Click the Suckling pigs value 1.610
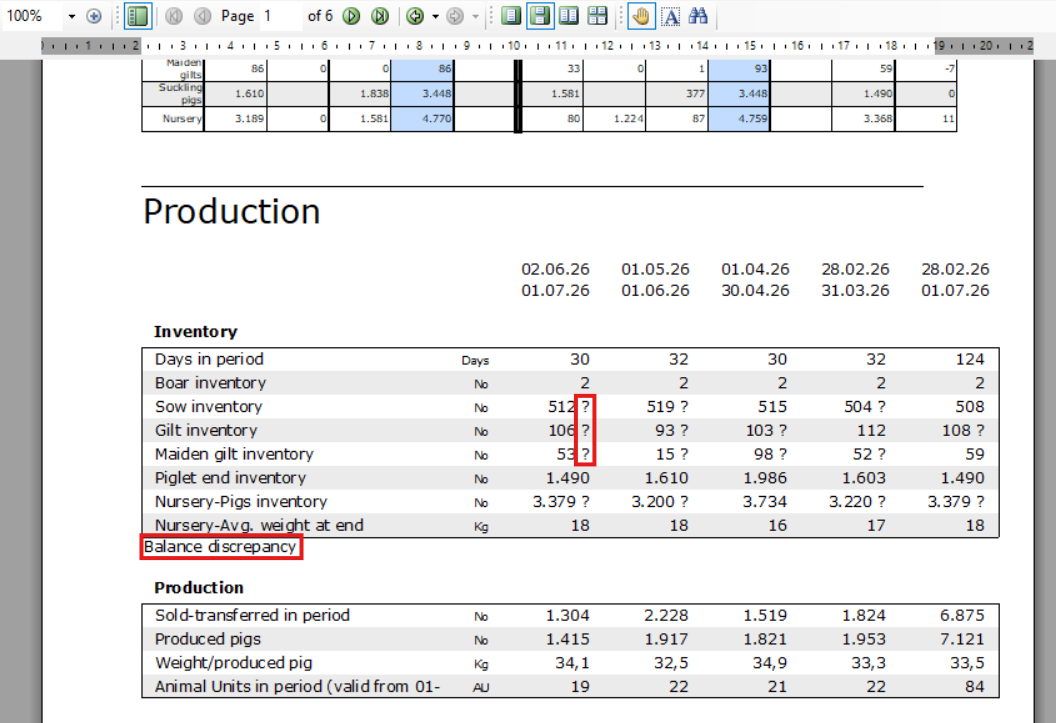 (x=250, y=94)
